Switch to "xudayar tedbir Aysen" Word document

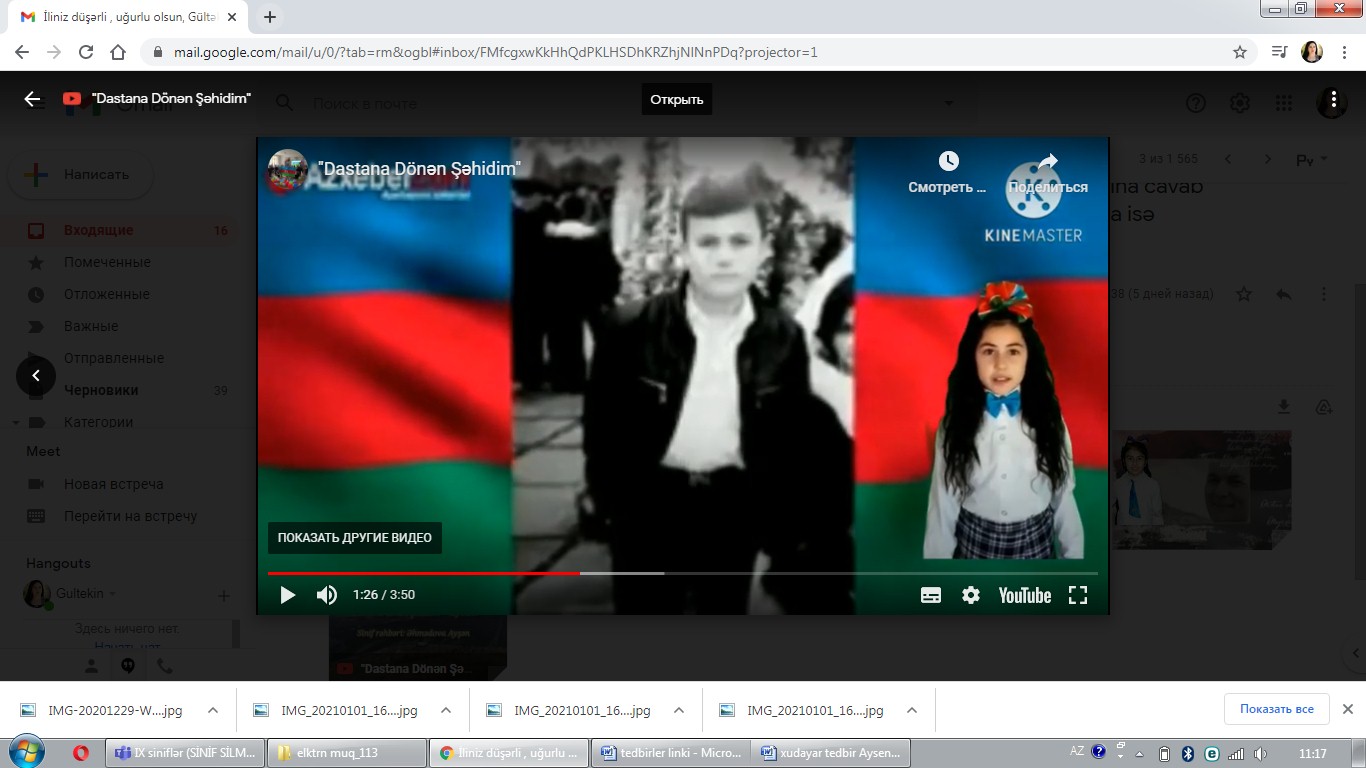pos(832,753)
